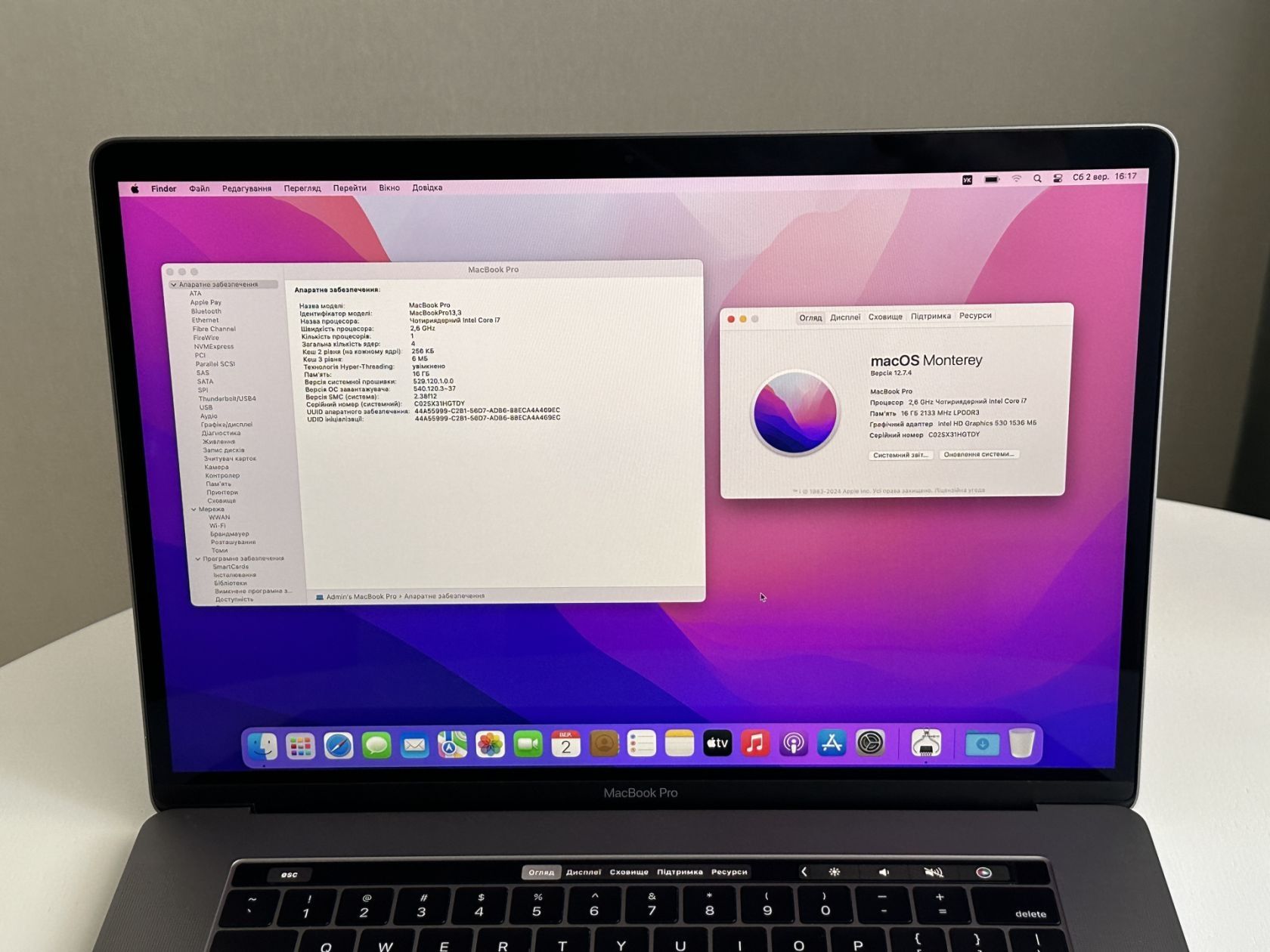The width and height of the screenshot is (1270, 952).
Task: Click the Spotlight search icon in the menu bar
Action: click(x=1037, y=179)
